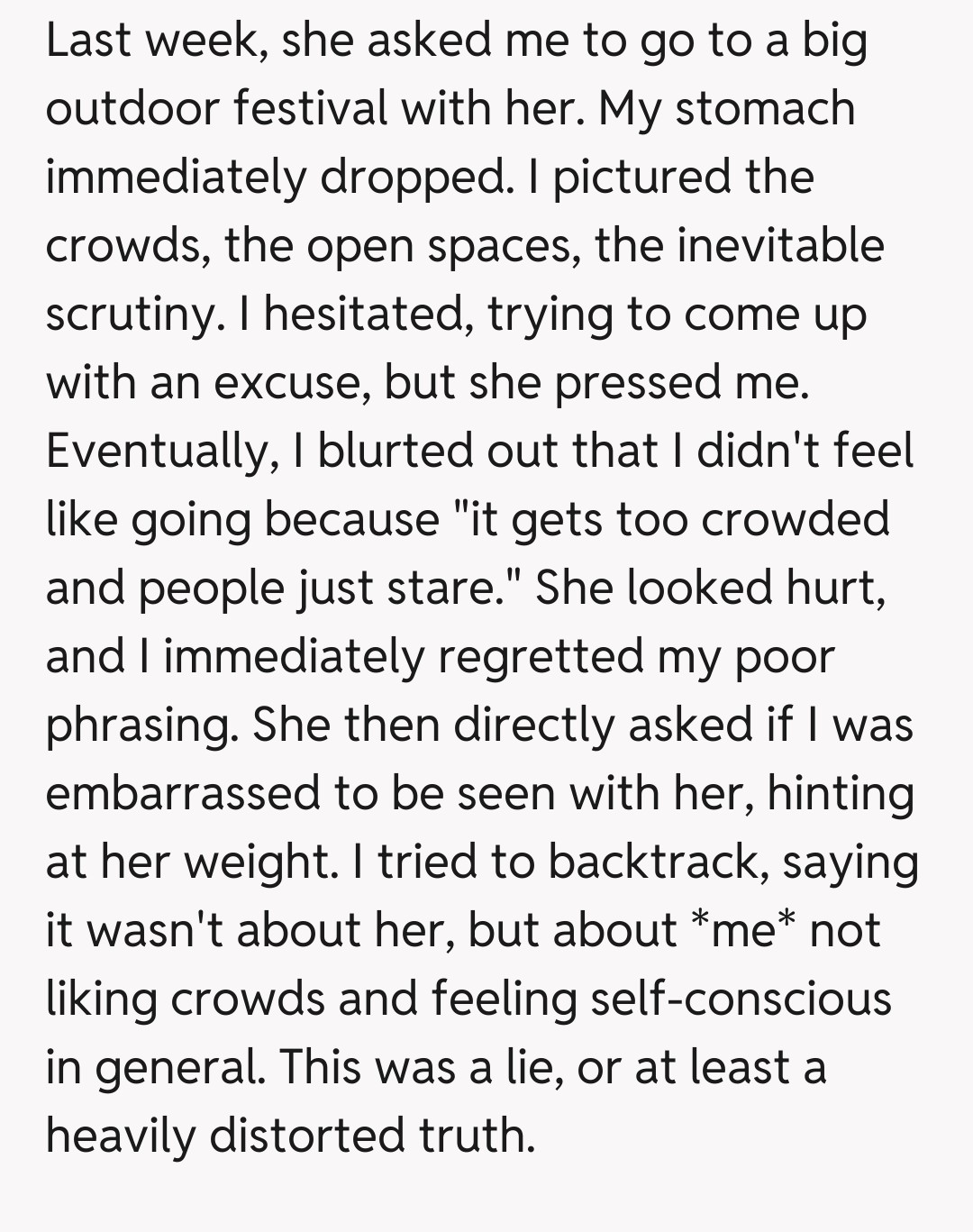Click the word "excuse"
973x1232 pixels.
pos(293,383)
